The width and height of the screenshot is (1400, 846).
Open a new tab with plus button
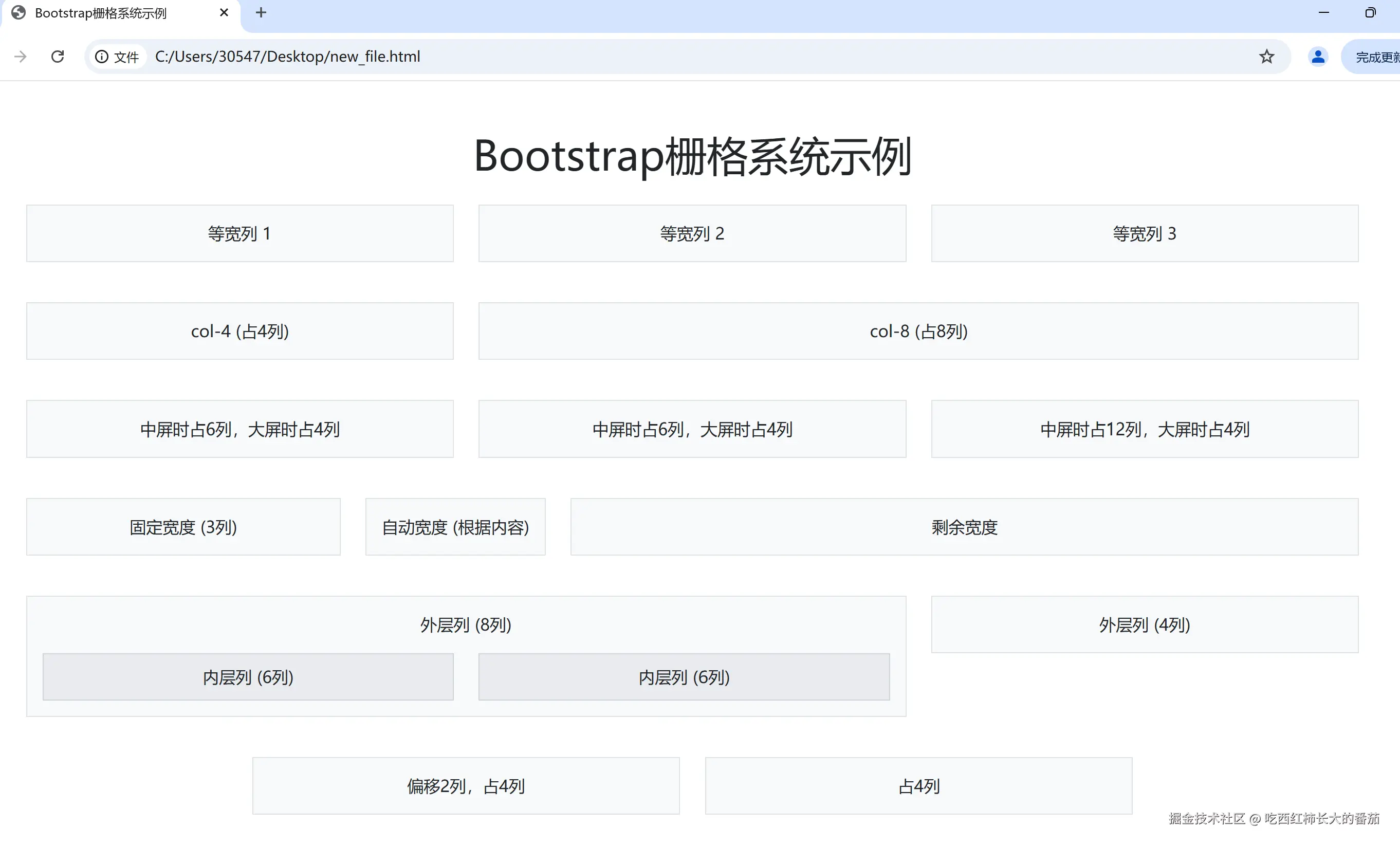click(x=261, y=12)
